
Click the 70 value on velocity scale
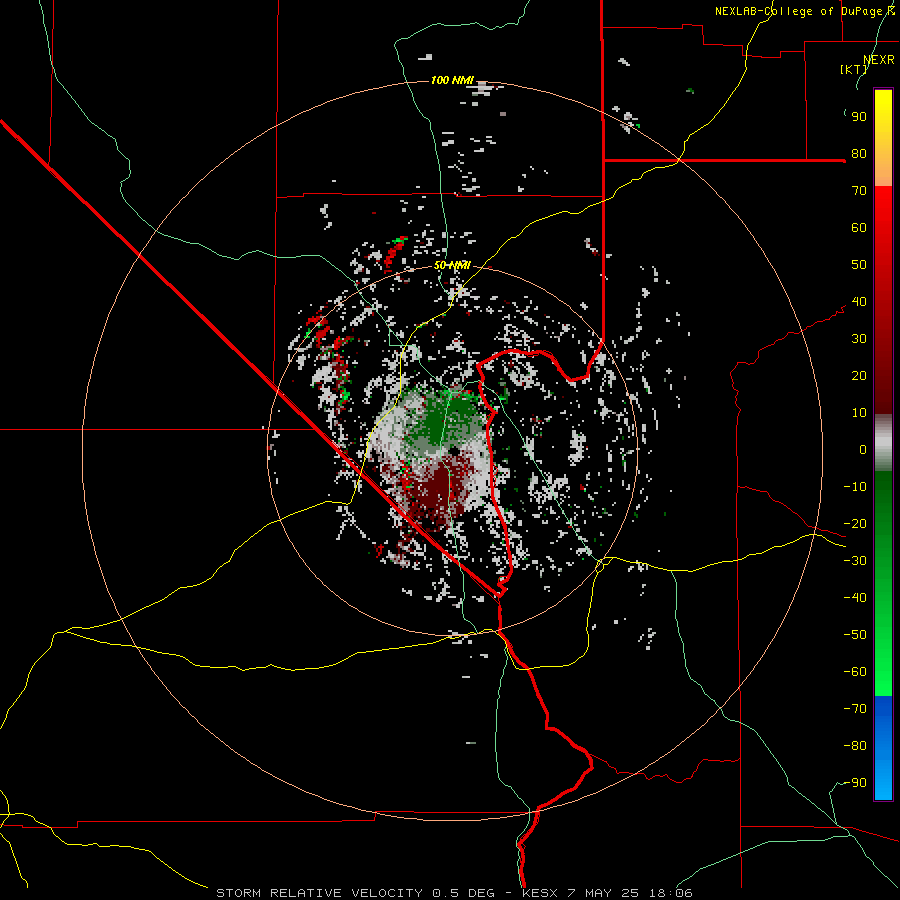click(859, 191)
